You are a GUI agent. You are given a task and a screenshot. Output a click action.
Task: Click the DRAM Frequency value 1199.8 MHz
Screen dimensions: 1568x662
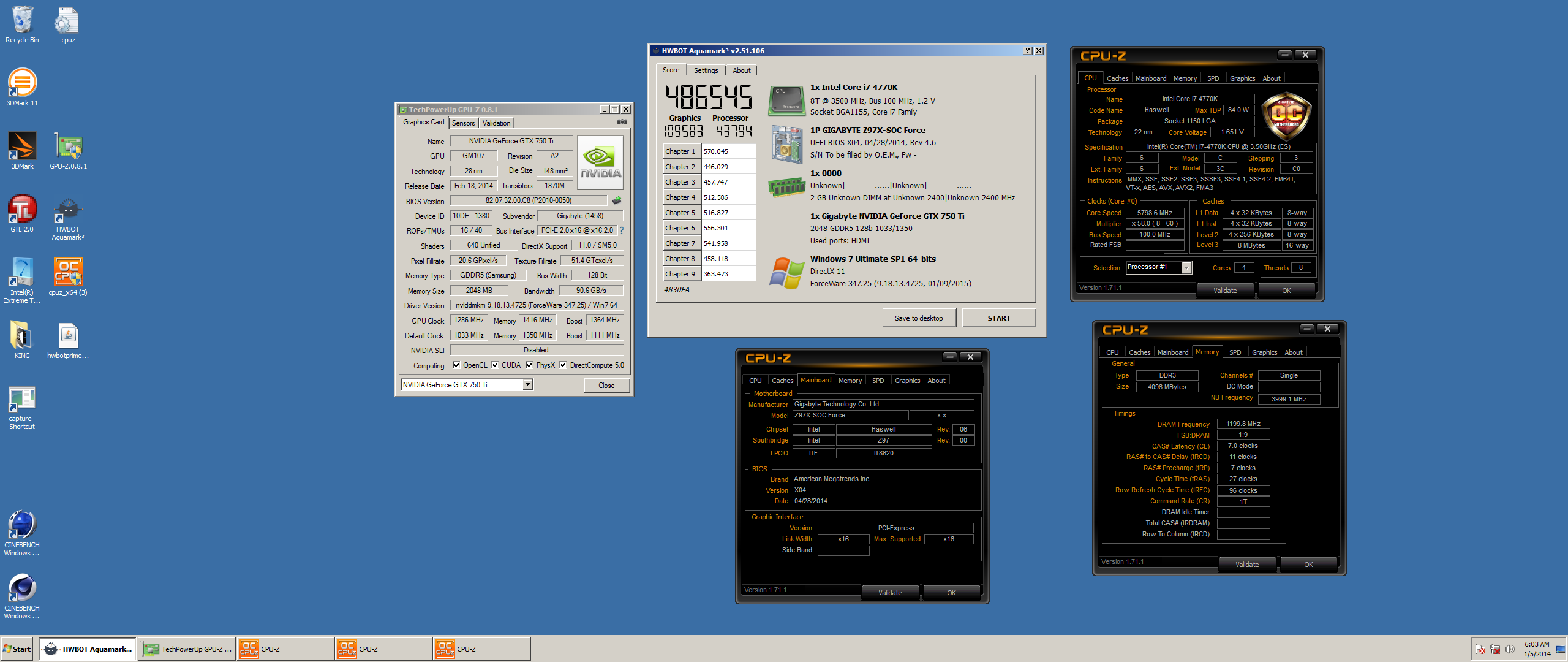tap(1243, 424)
